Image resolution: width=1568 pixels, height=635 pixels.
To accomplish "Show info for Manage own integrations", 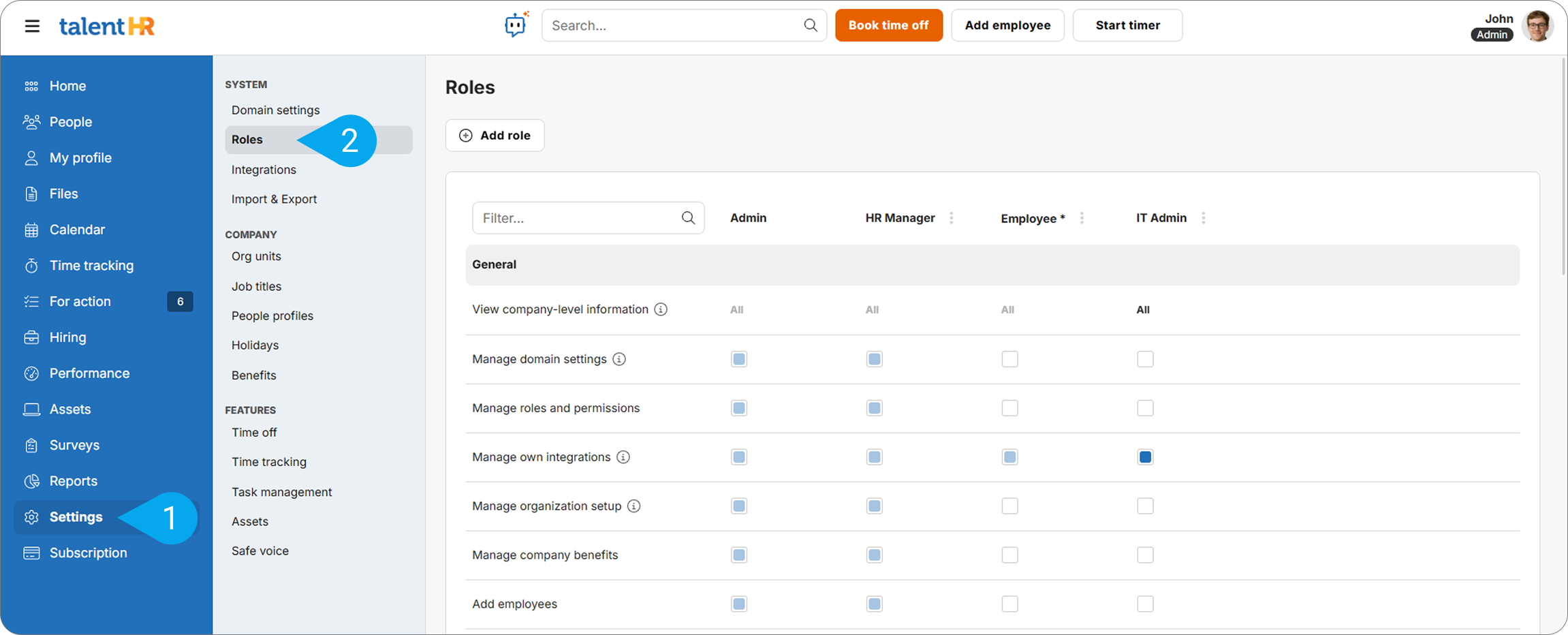I will pyautogui.click(x=623, y=457).
